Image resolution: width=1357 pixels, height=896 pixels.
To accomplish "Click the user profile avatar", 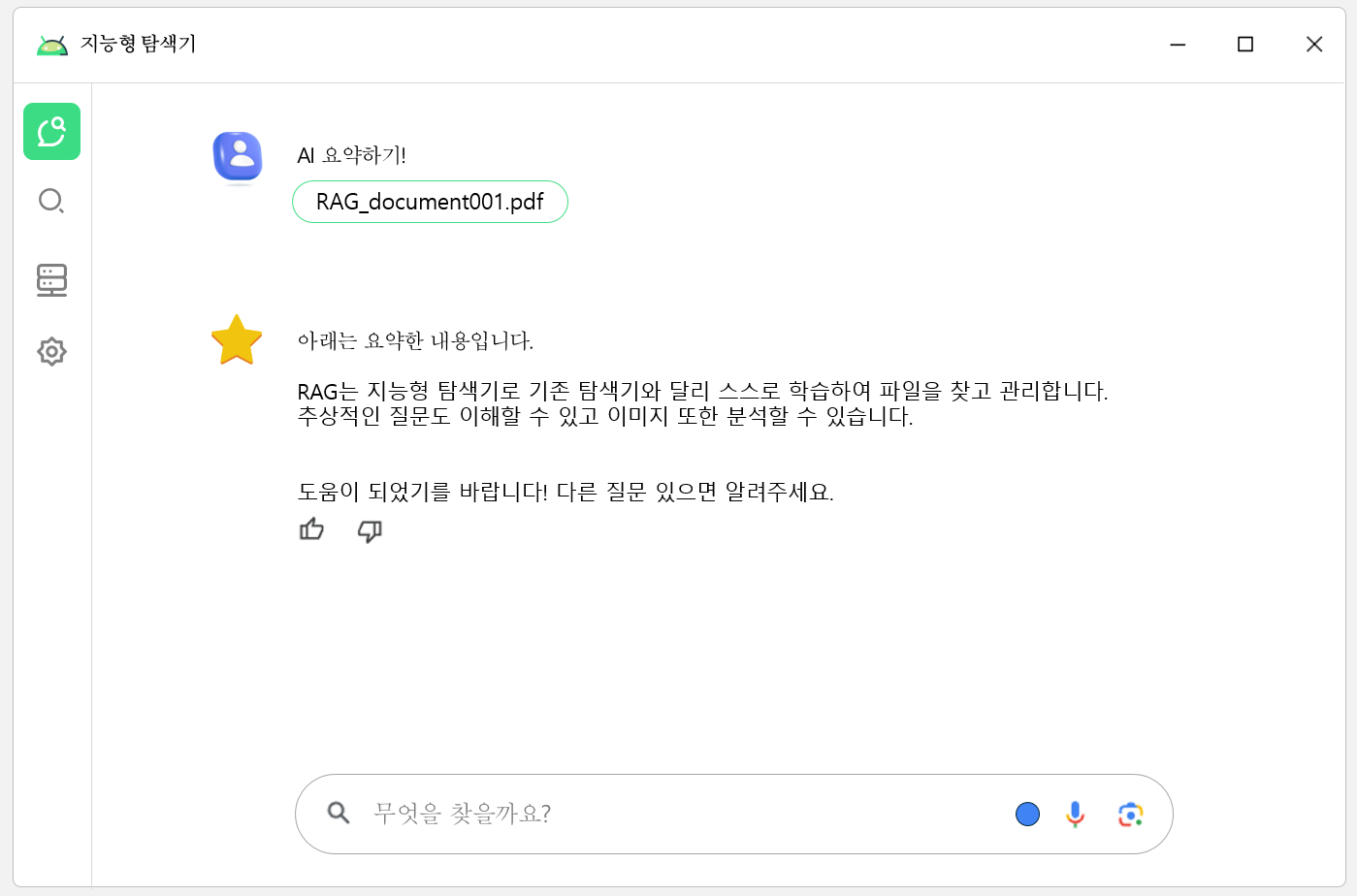I will (238, 156).
